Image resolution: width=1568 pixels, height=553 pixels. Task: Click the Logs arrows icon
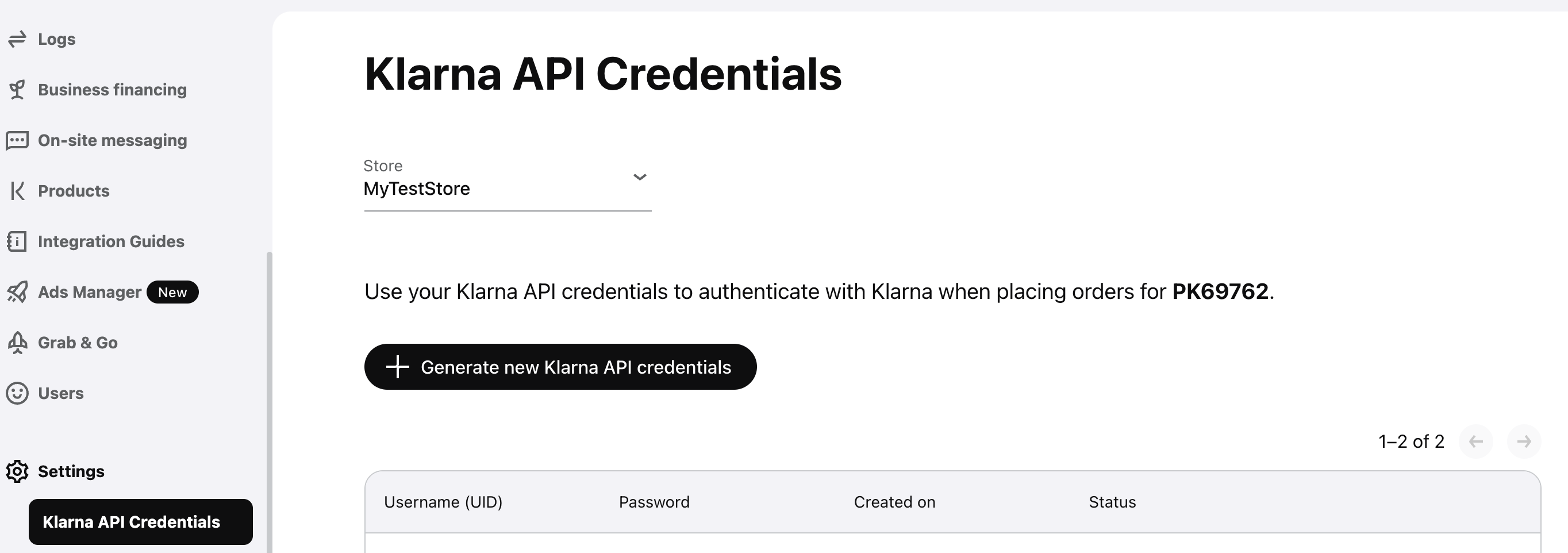(17, 39)
